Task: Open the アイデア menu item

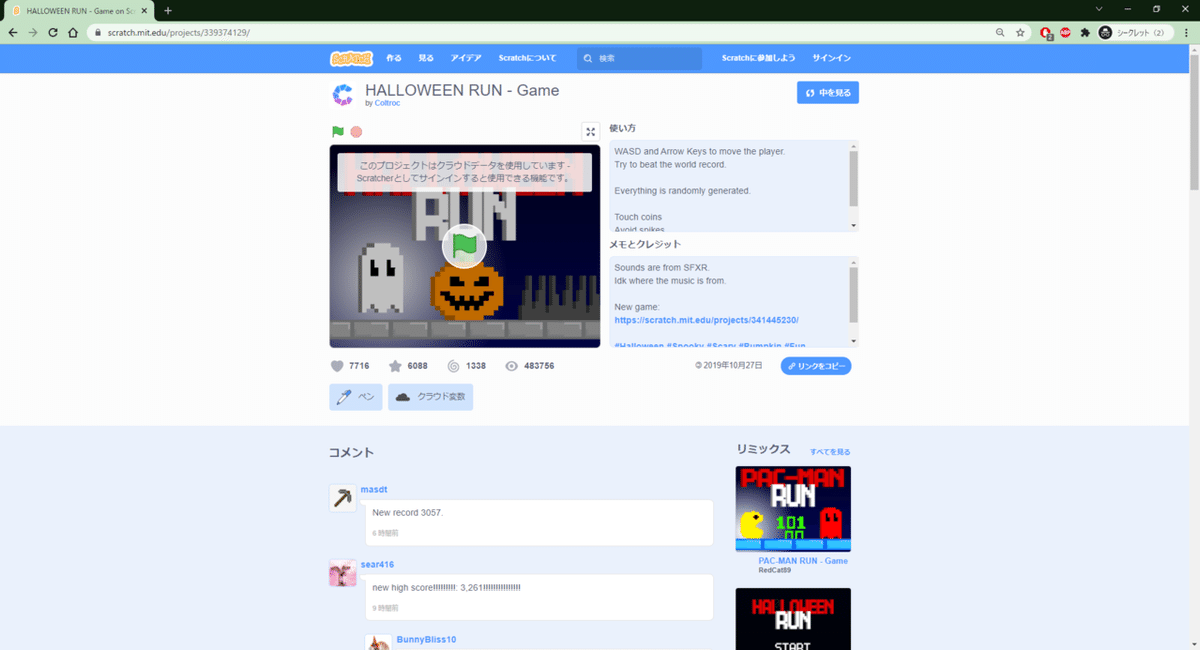Action: click(466, 58)
